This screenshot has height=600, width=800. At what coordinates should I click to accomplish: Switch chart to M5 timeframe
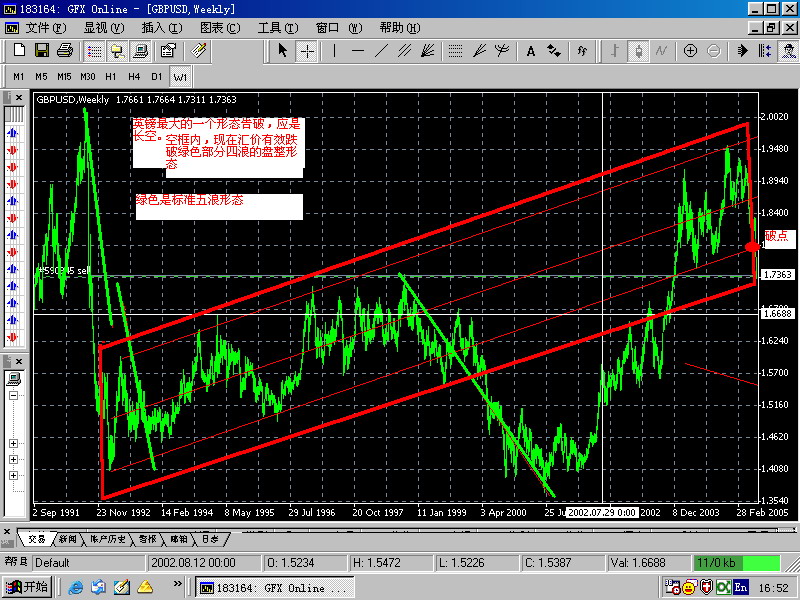[x=41, y=77]
